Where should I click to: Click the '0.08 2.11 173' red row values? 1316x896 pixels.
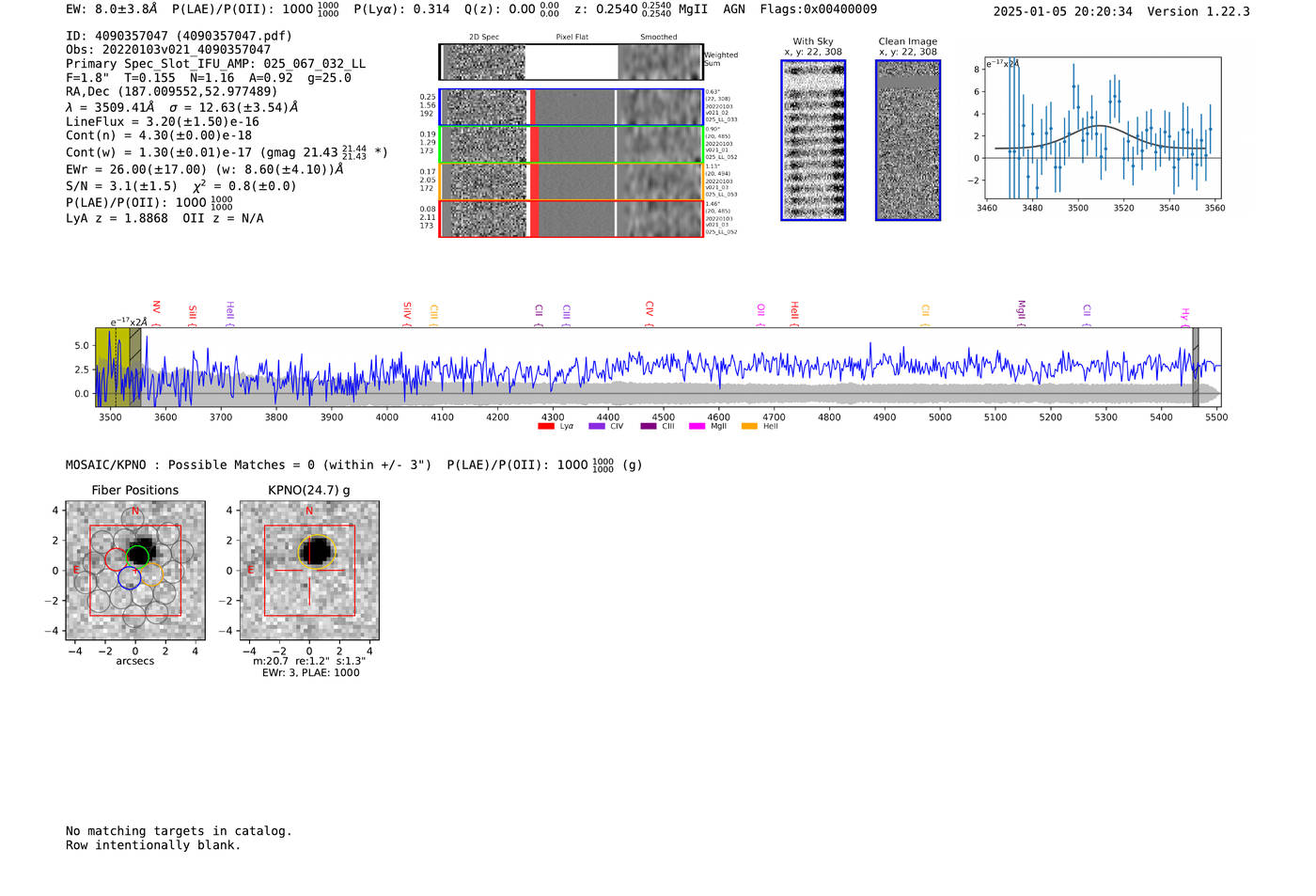pos(428,217)
